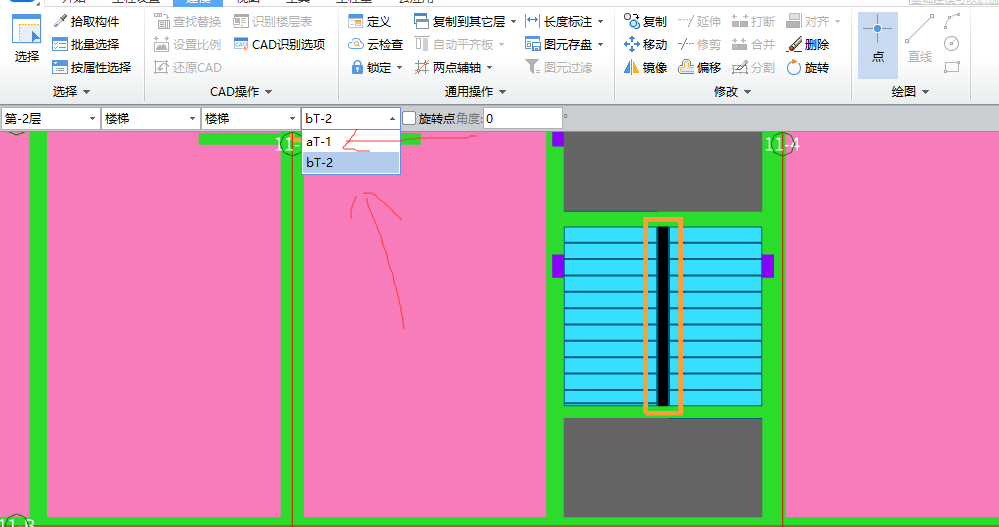Open 定义 dialog

(370, 22)
